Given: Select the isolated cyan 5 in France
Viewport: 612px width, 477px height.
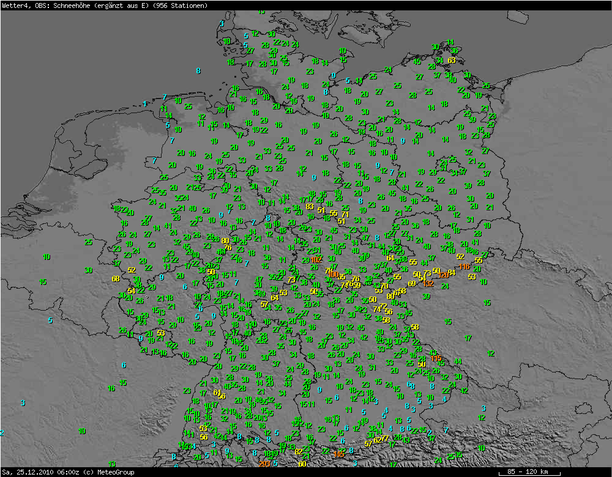Looking at the screenshot, I should (50, 320).
